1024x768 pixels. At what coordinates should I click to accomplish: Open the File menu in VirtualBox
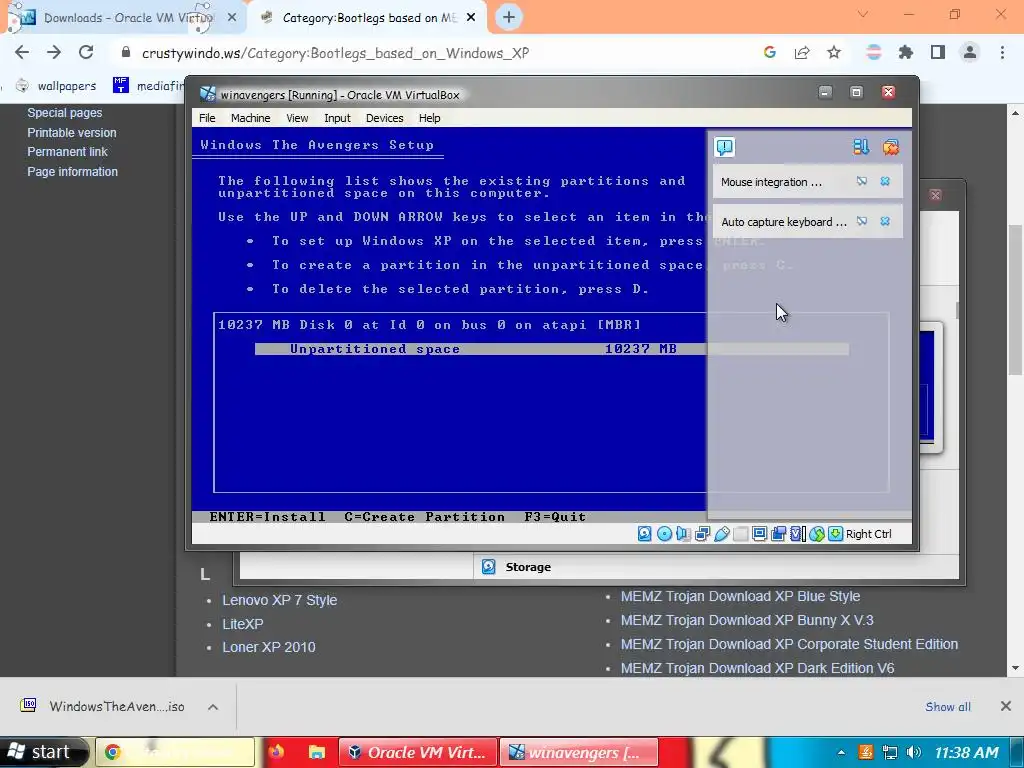[x=207, y=118]
